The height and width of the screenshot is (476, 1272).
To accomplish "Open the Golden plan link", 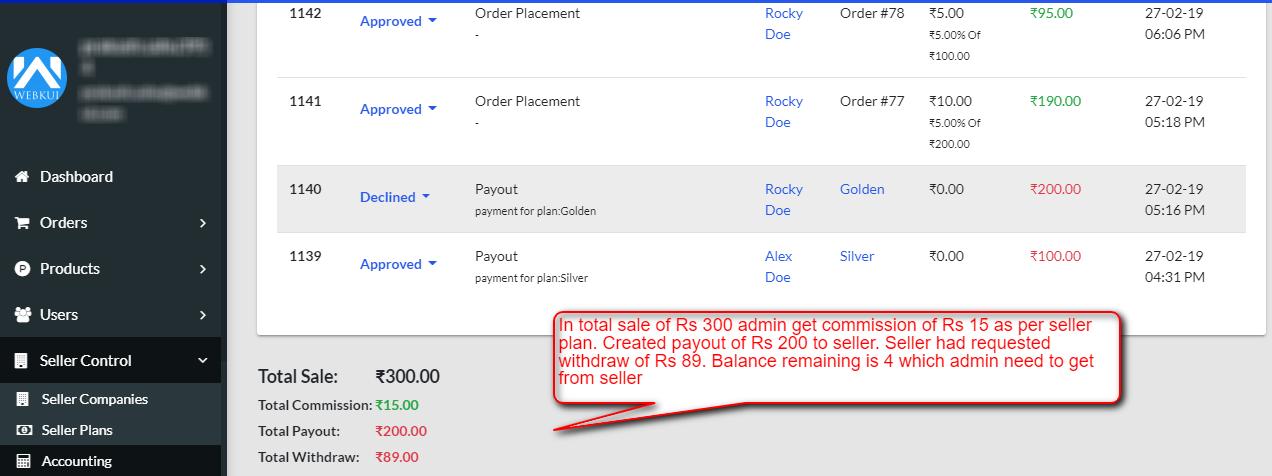I will (862, 189).
